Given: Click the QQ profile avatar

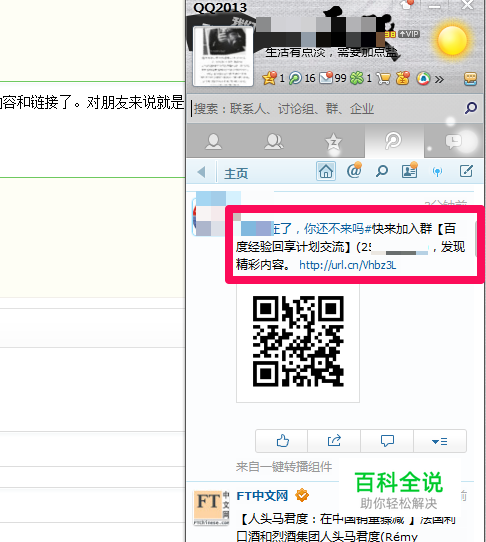Looking at the screenshot, I should 223,56.
